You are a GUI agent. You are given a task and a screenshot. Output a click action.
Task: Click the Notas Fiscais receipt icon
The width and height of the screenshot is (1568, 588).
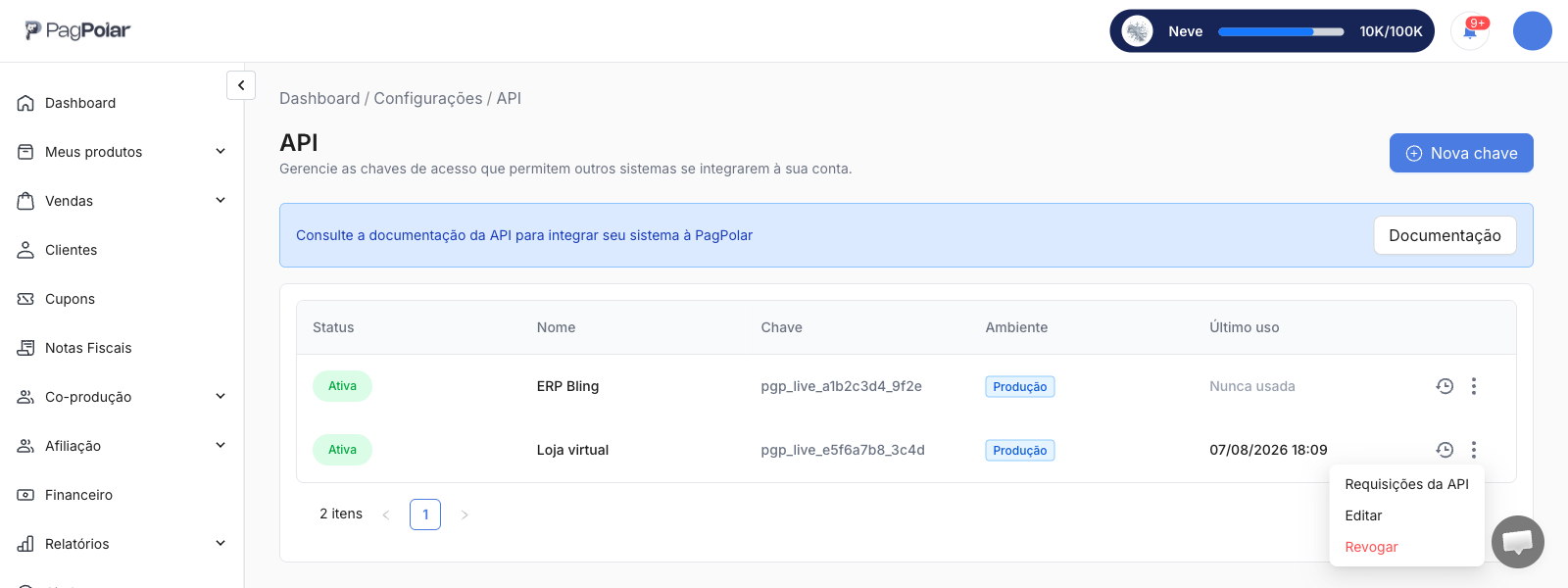point(25,348)
